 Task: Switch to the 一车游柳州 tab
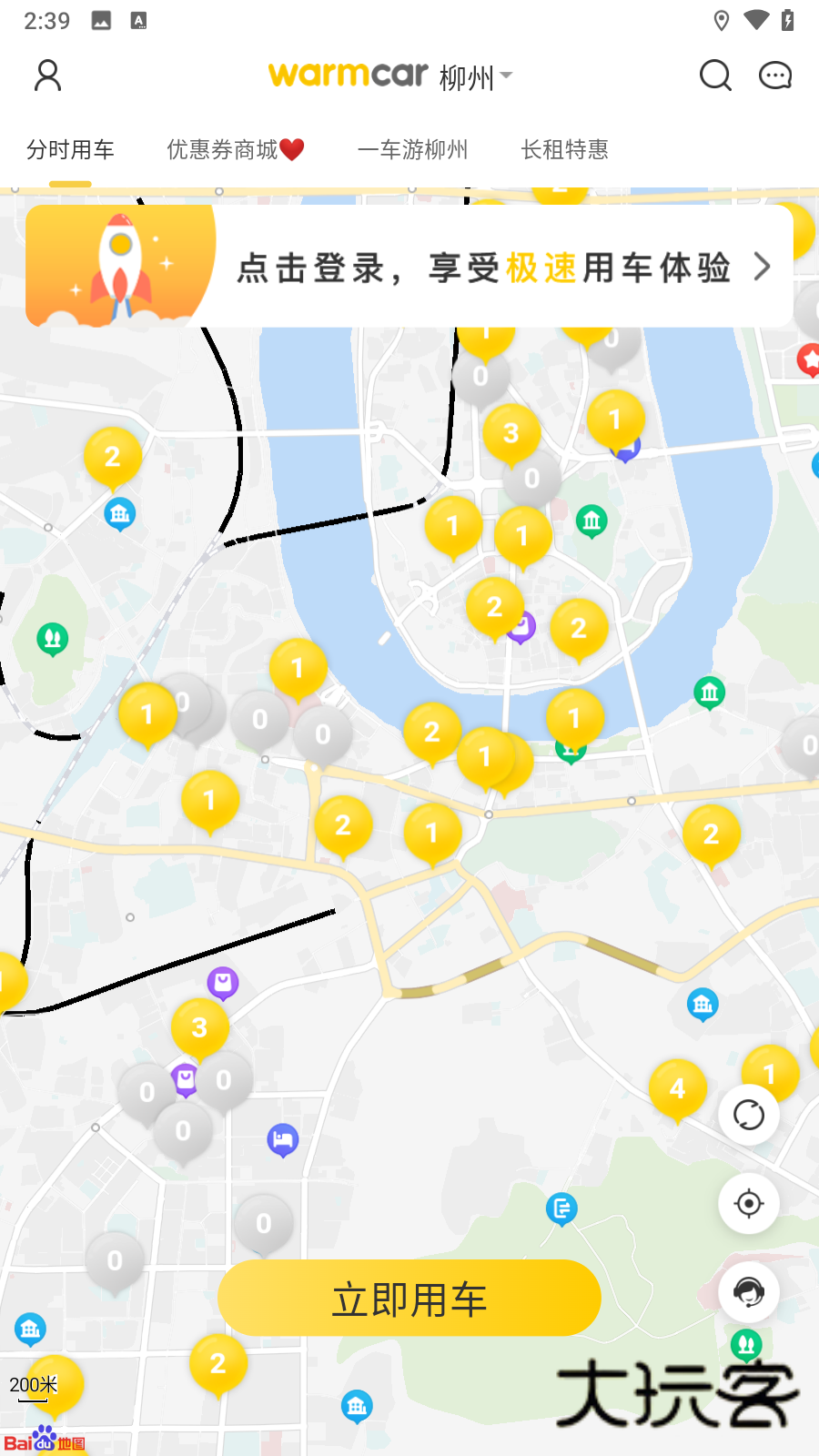tap(412, 150)
